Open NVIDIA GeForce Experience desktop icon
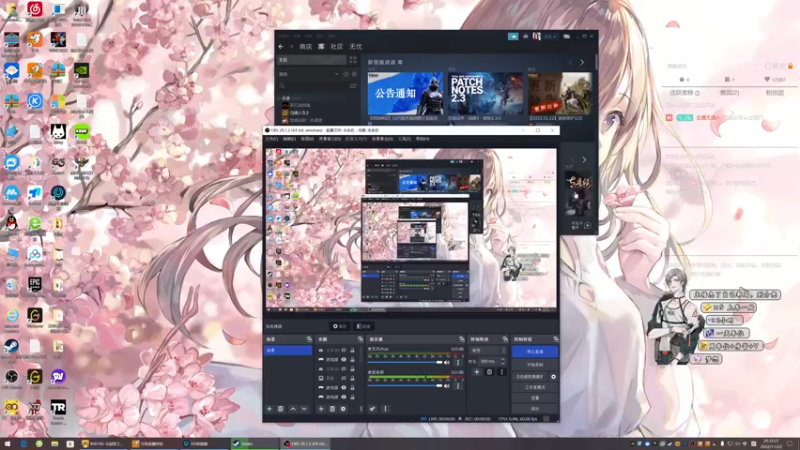Image resolution: width=800 pixels, height=450 pixels. click(x=81, y=70)
